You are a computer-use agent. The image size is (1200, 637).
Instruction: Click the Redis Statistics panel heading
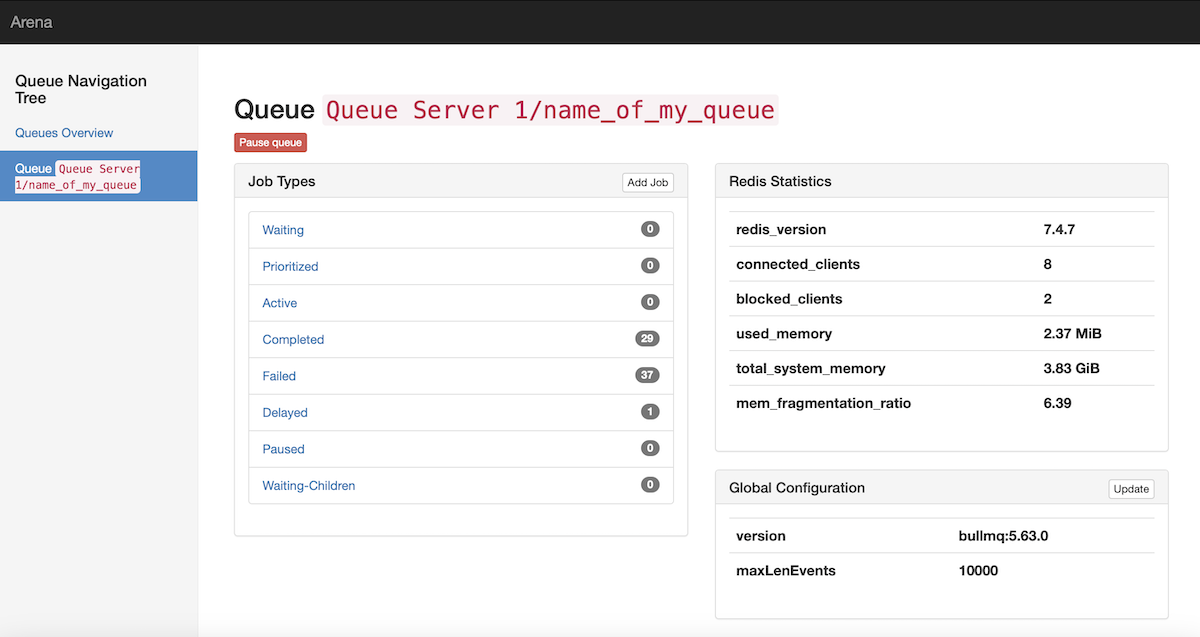pos(780,182)
